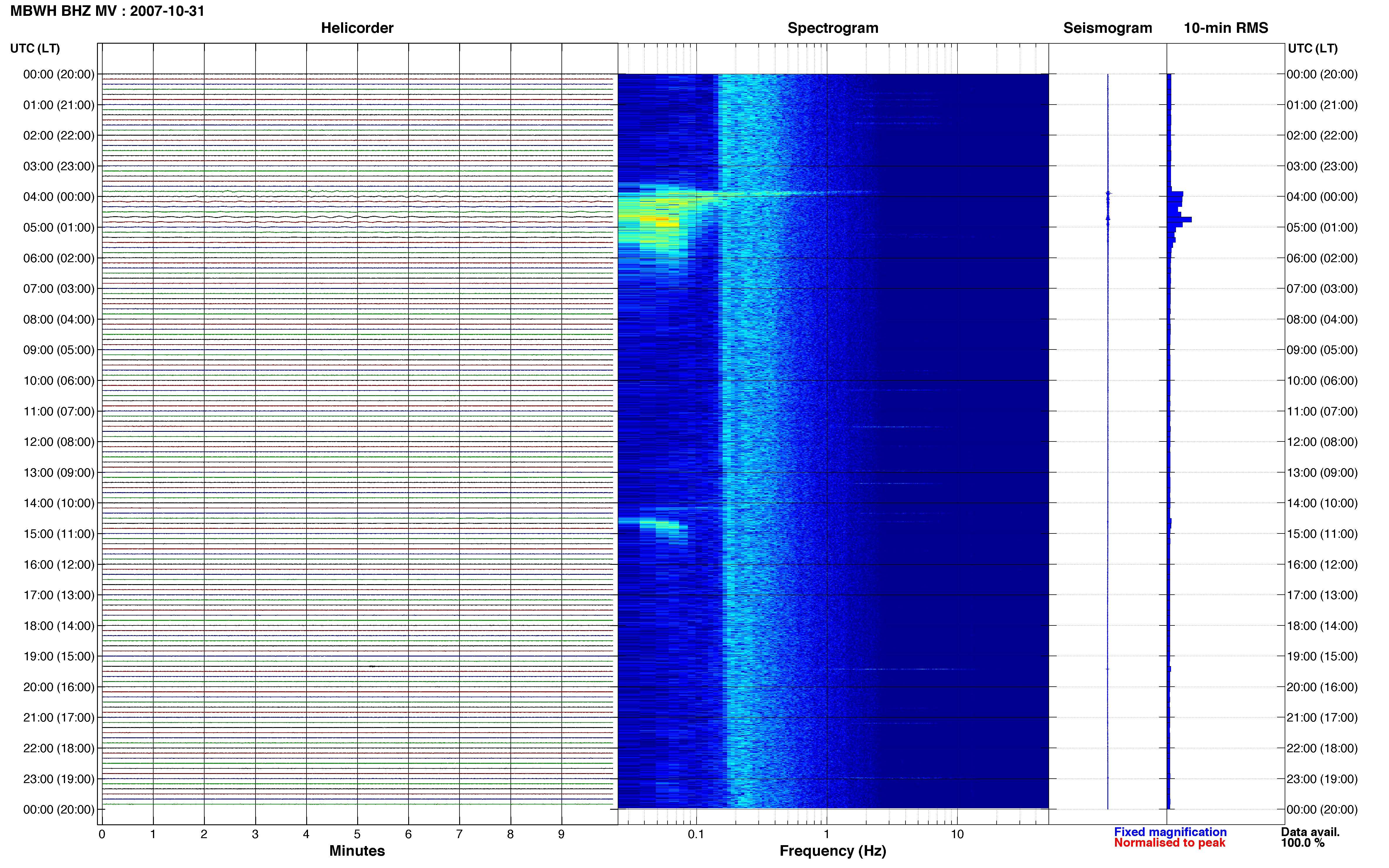The height and width of the screenshot is (868, 1389).
Task: Click the largest RMS bar near 05:00
Action: point(1179,219)
